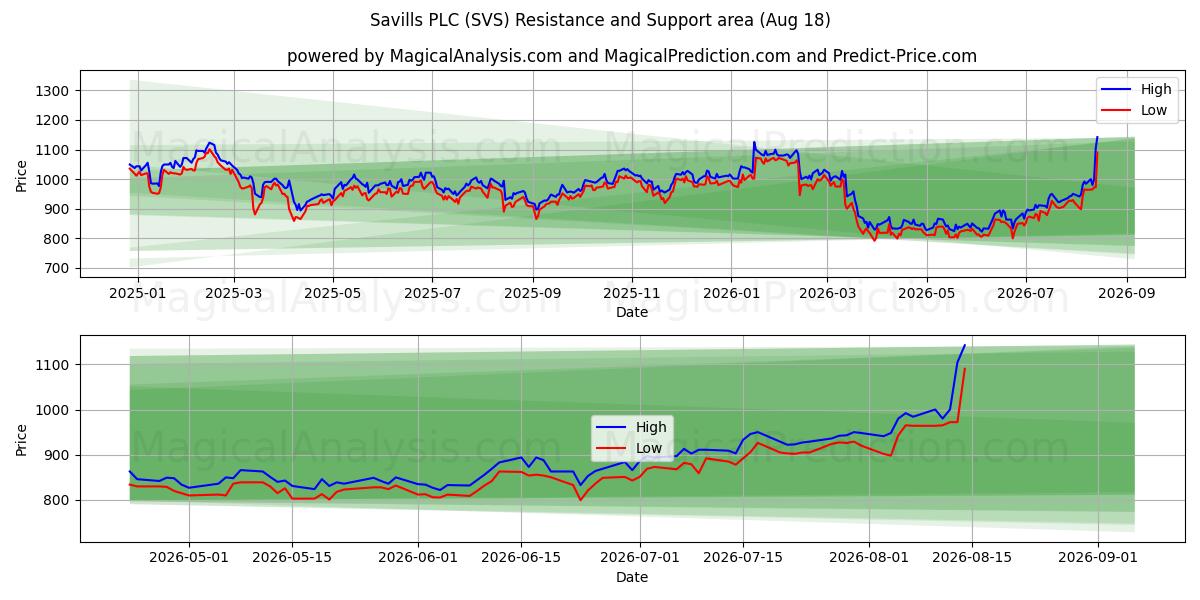Click the 2025-09 date tick on top chart
The height and width of the screenshot is (600, 1200).
click(533, 295)
